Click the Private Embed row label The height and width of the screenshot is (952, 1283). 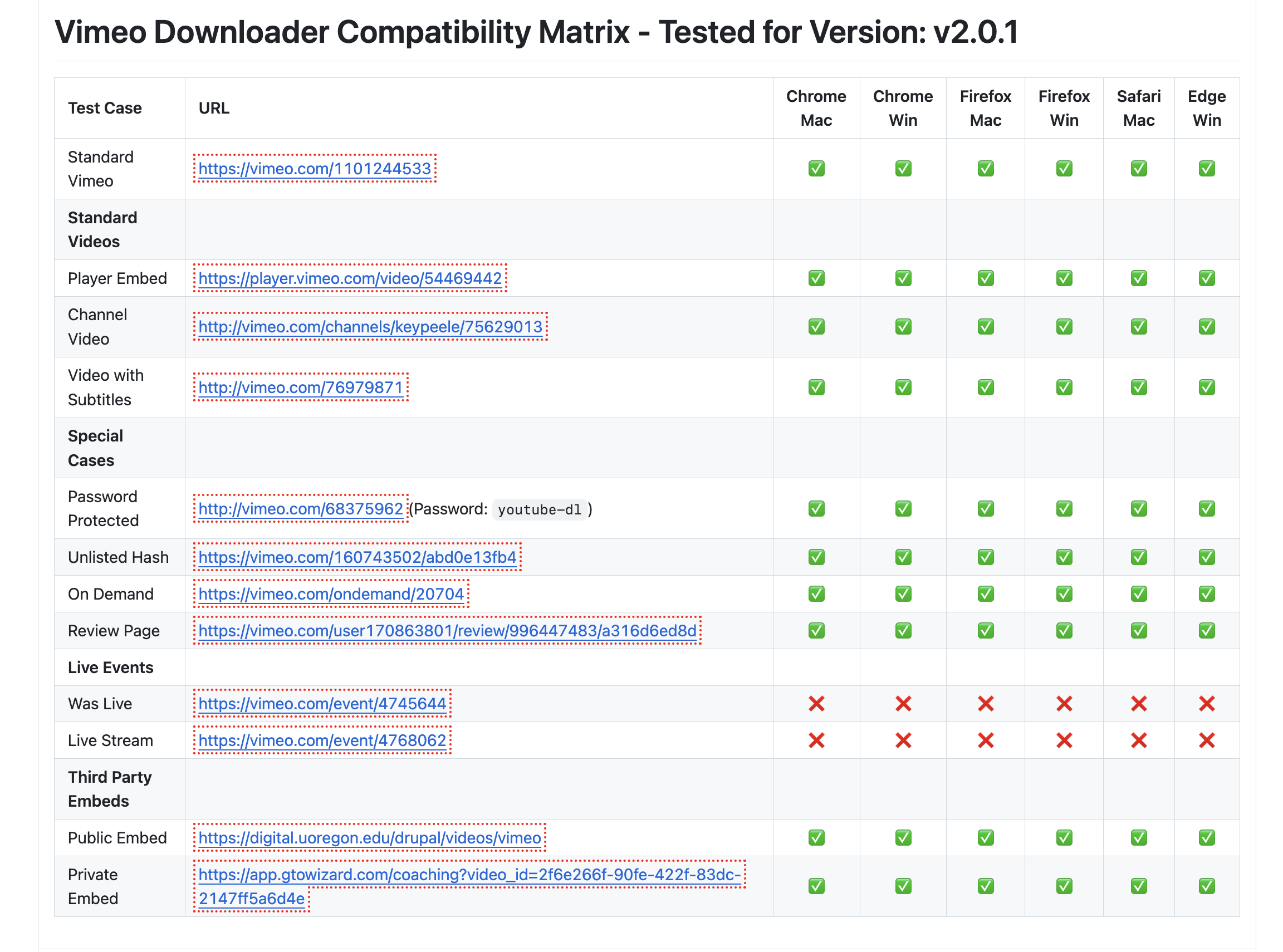pyautogui.click(x=93, y=886)
